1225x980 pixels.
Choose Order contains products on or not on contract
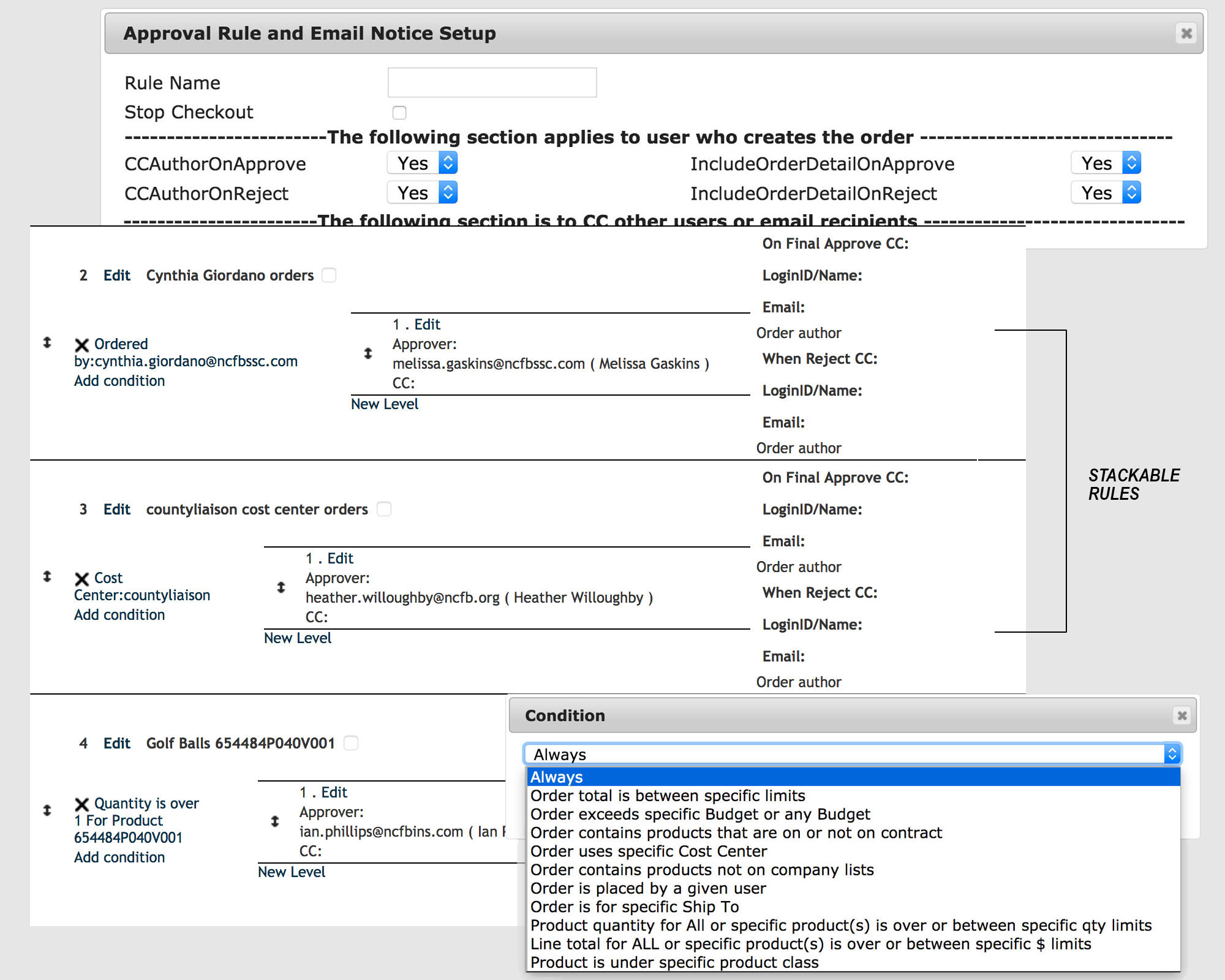pos(853,832)
